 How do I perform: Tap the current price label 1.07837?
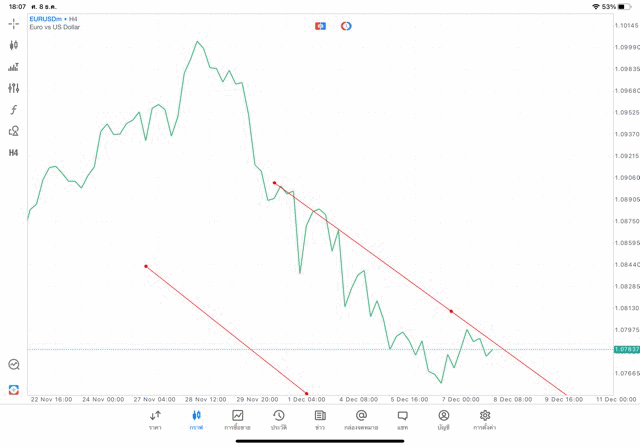tap(626, 349)
